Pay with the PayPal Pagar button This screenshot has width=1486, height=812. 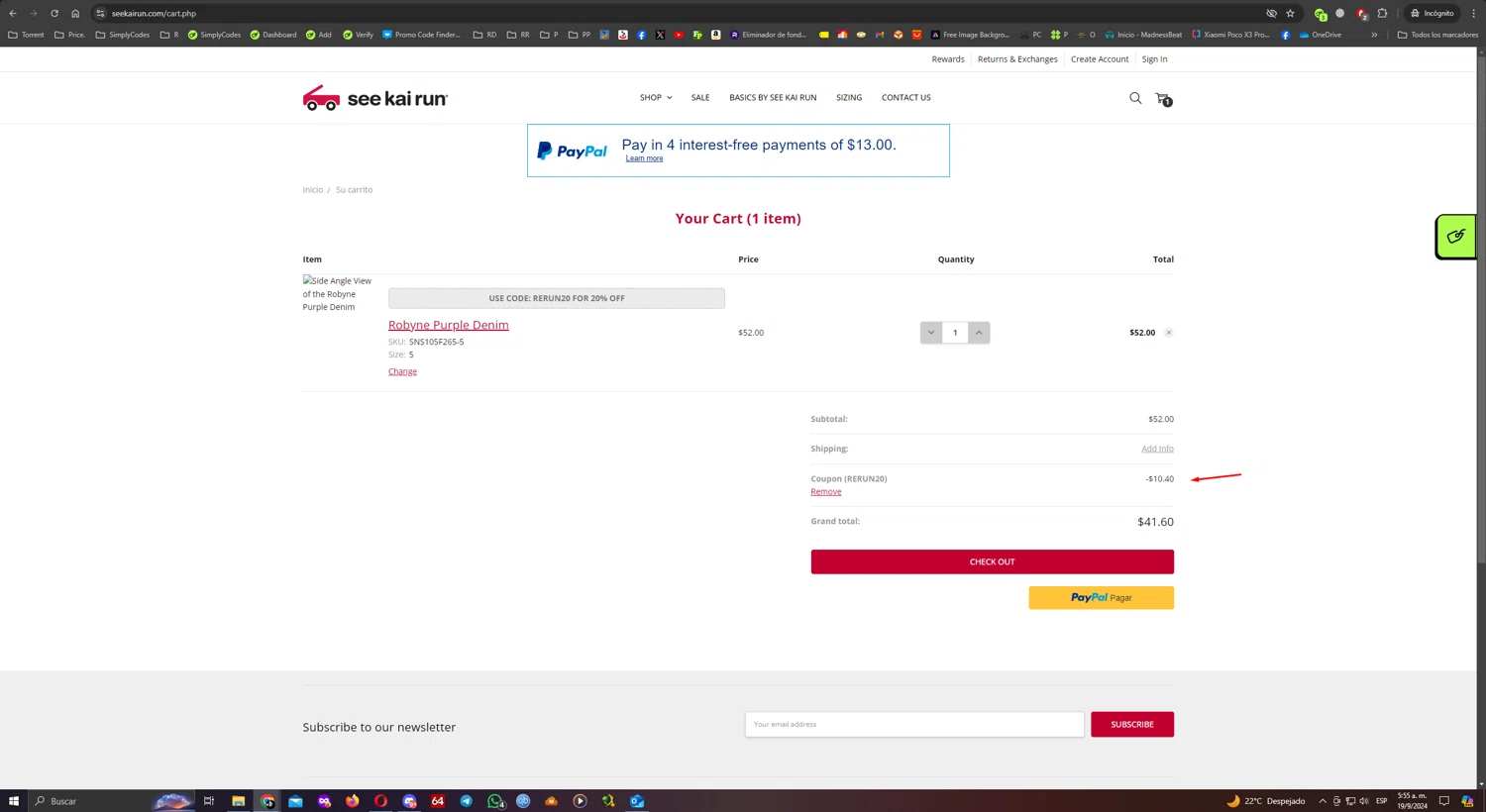pos(1102,598)
